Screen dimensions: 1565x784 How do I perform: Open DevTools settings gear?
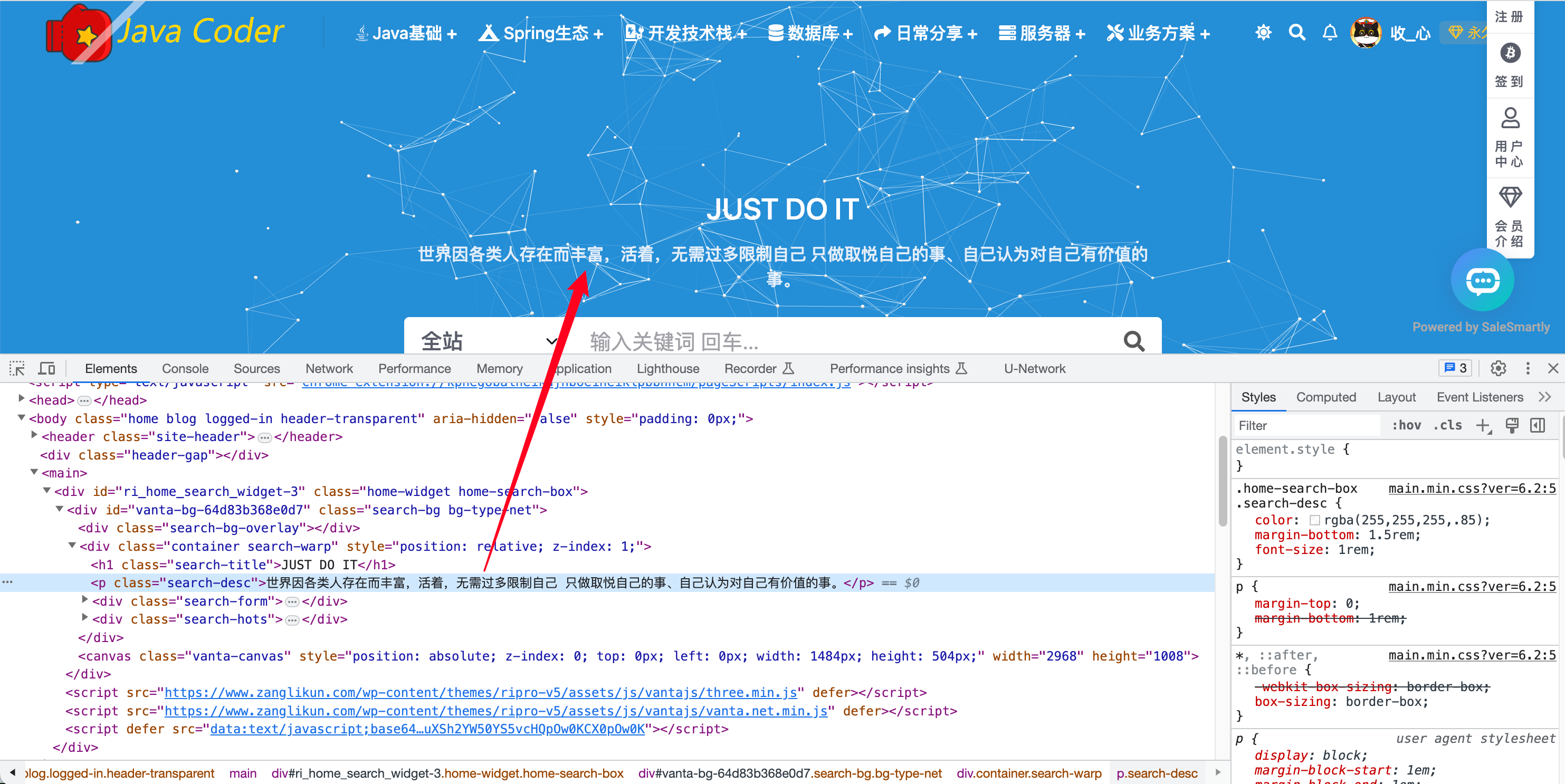coord(1498,369)
